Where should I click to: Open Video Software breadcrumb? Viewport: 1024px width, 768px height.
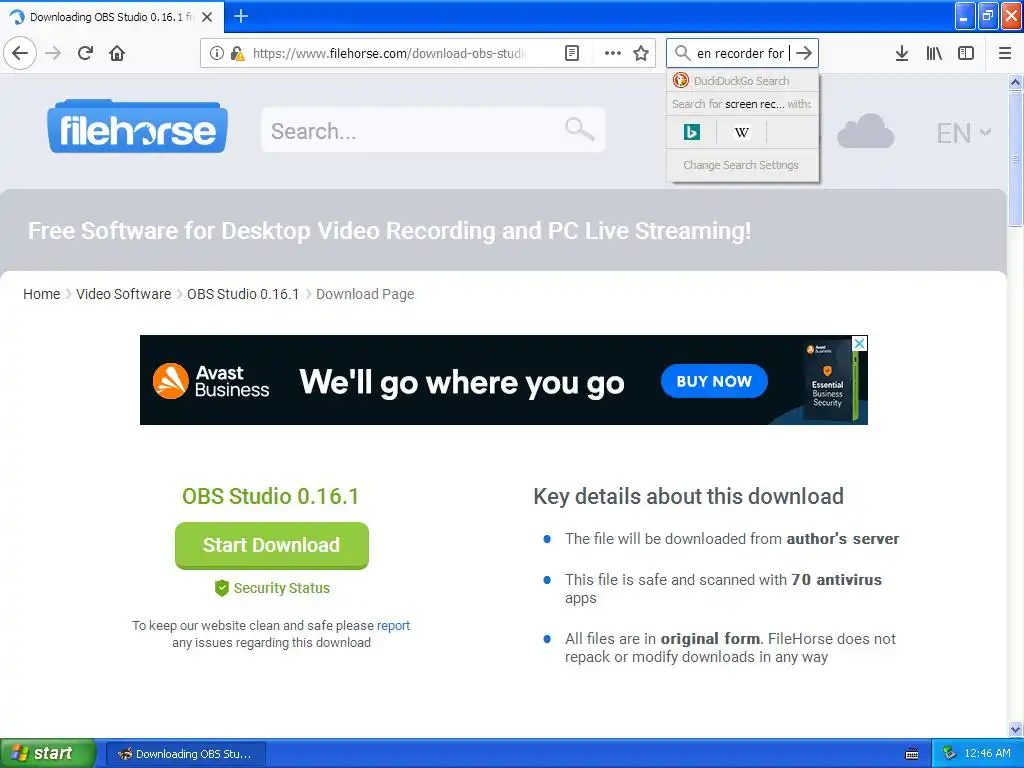(x=123, y=294)
